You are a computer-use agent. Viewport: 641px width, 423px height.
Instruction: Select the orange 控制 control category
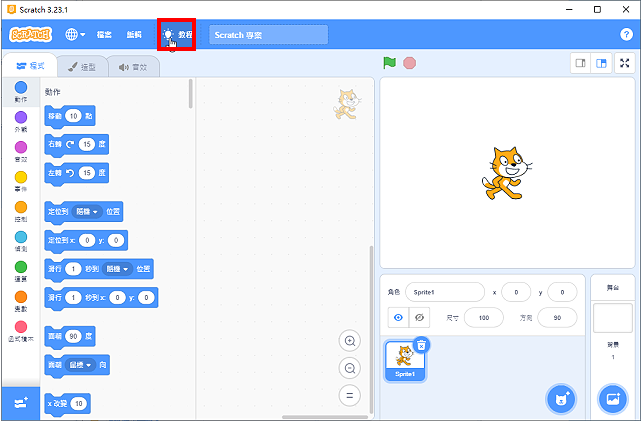click(21, 211)
